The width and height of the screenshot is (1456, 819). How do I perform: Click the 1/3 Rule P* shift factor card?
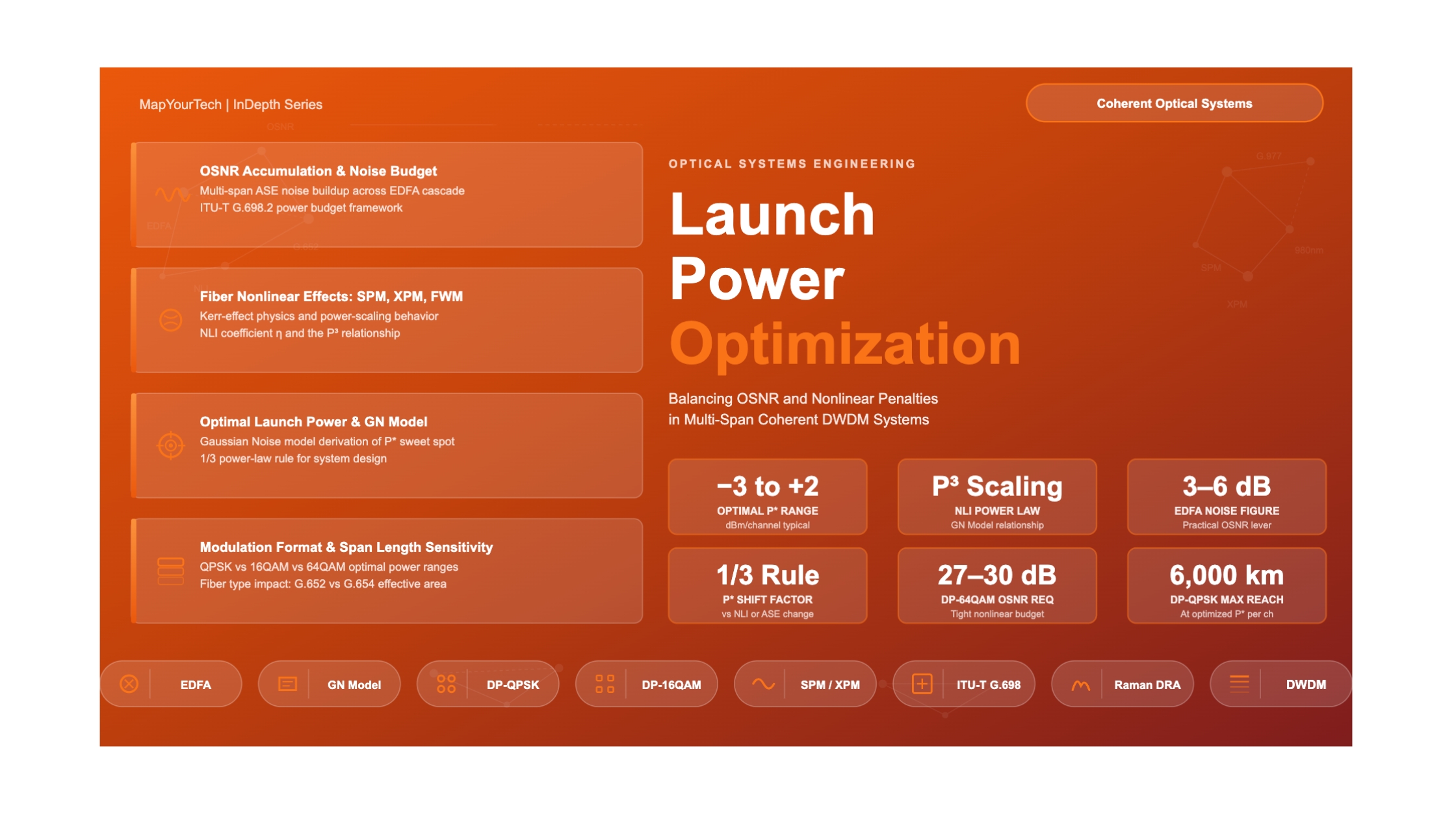pyautogui.click(x=768, y=586)
